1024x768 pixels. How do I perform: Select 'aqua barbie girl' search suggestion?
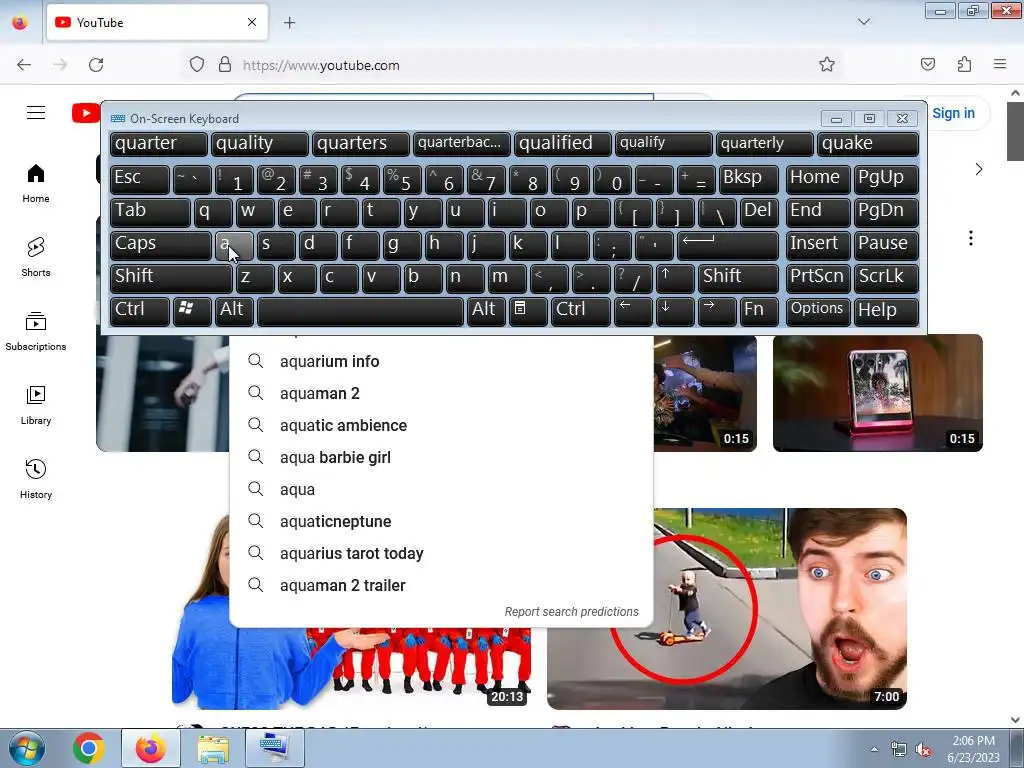tap(441, 457)
